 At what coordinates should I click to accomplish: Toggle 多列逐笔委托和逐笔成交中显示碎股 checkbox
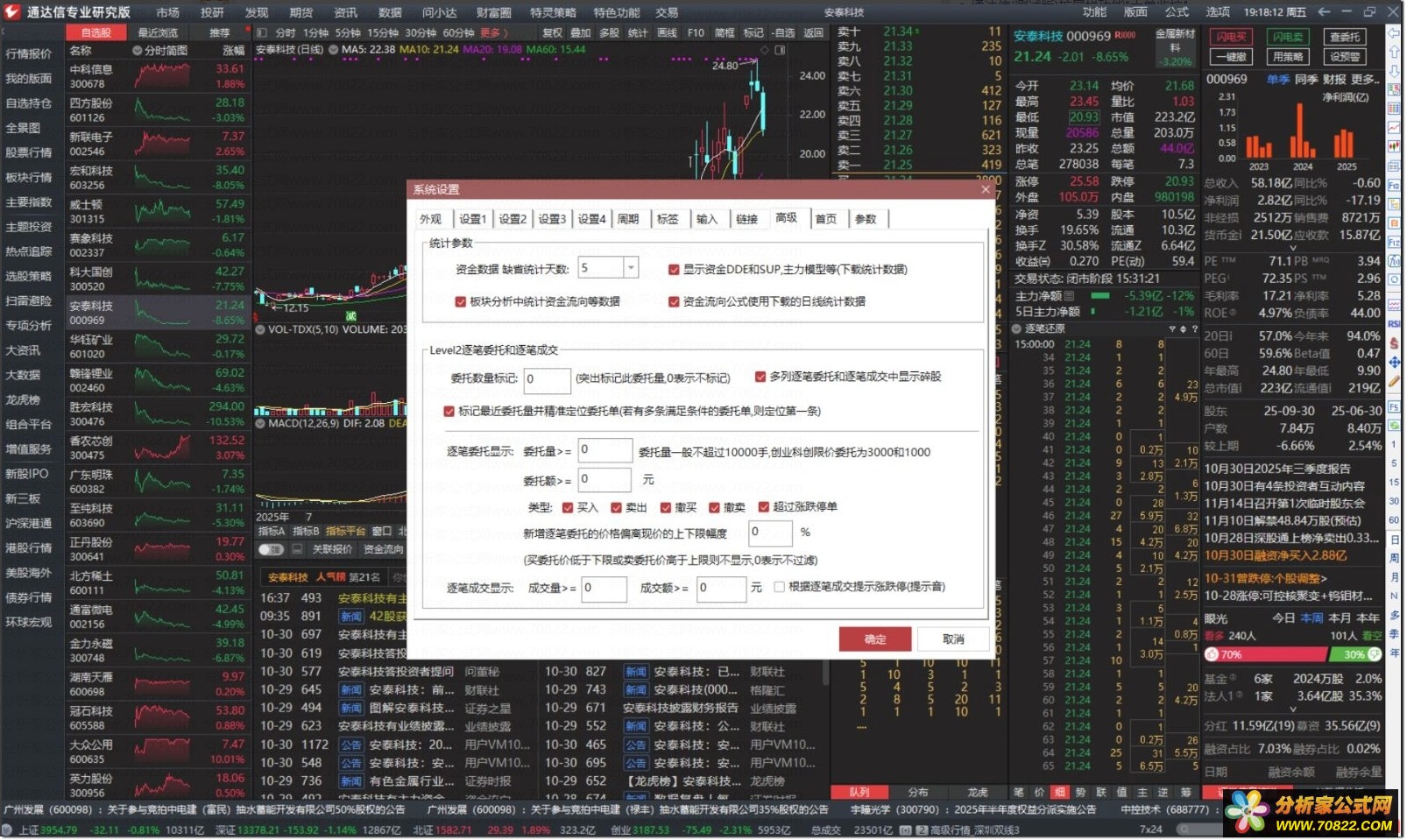pos(760,377)
